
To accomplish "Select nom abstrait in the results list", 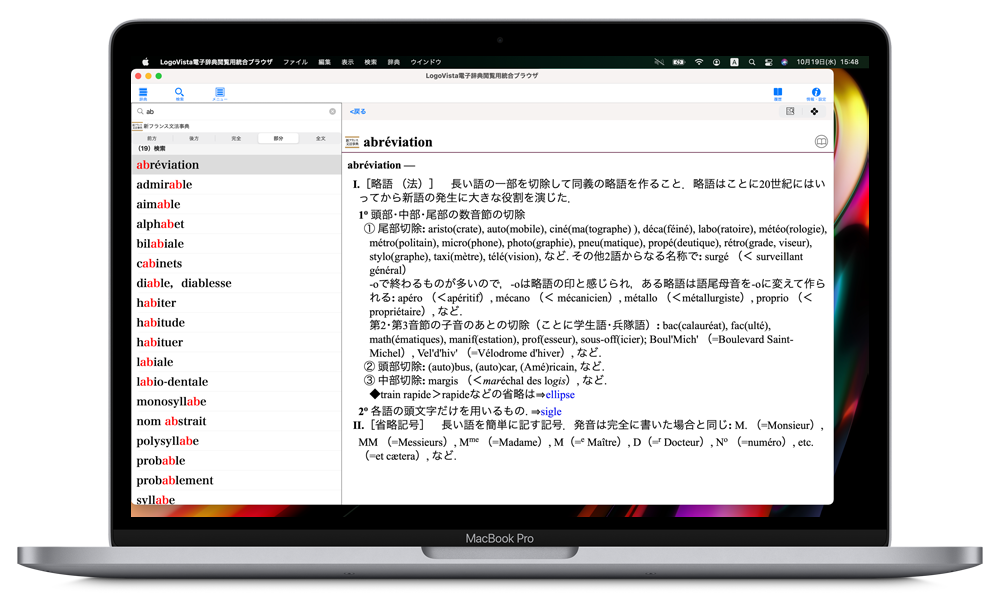I will click(236, 421).
